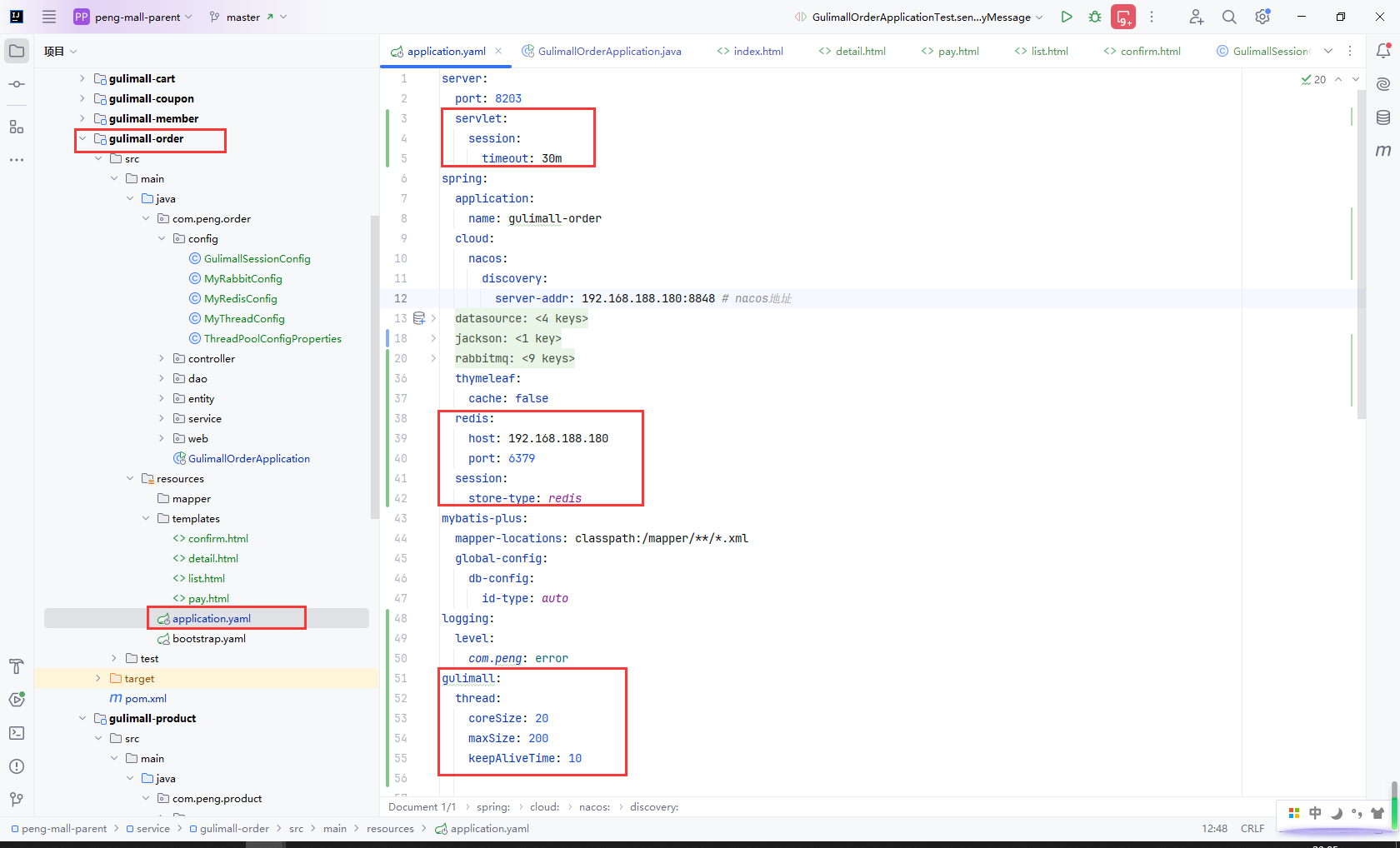Open the editor tabs options menu

click(1350, 51)
